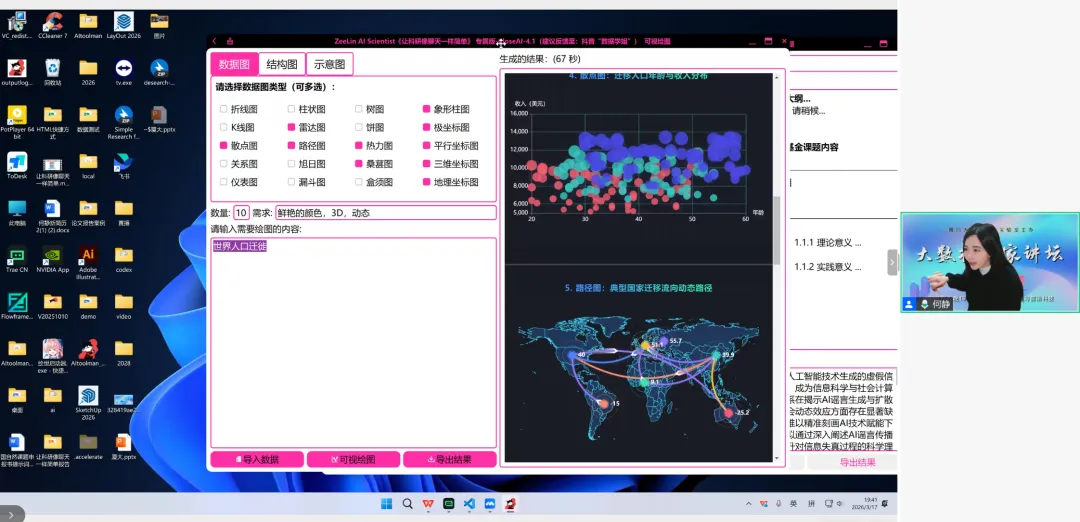Uncheck the 象形柱图 checkbox

[x=427, y=109]
